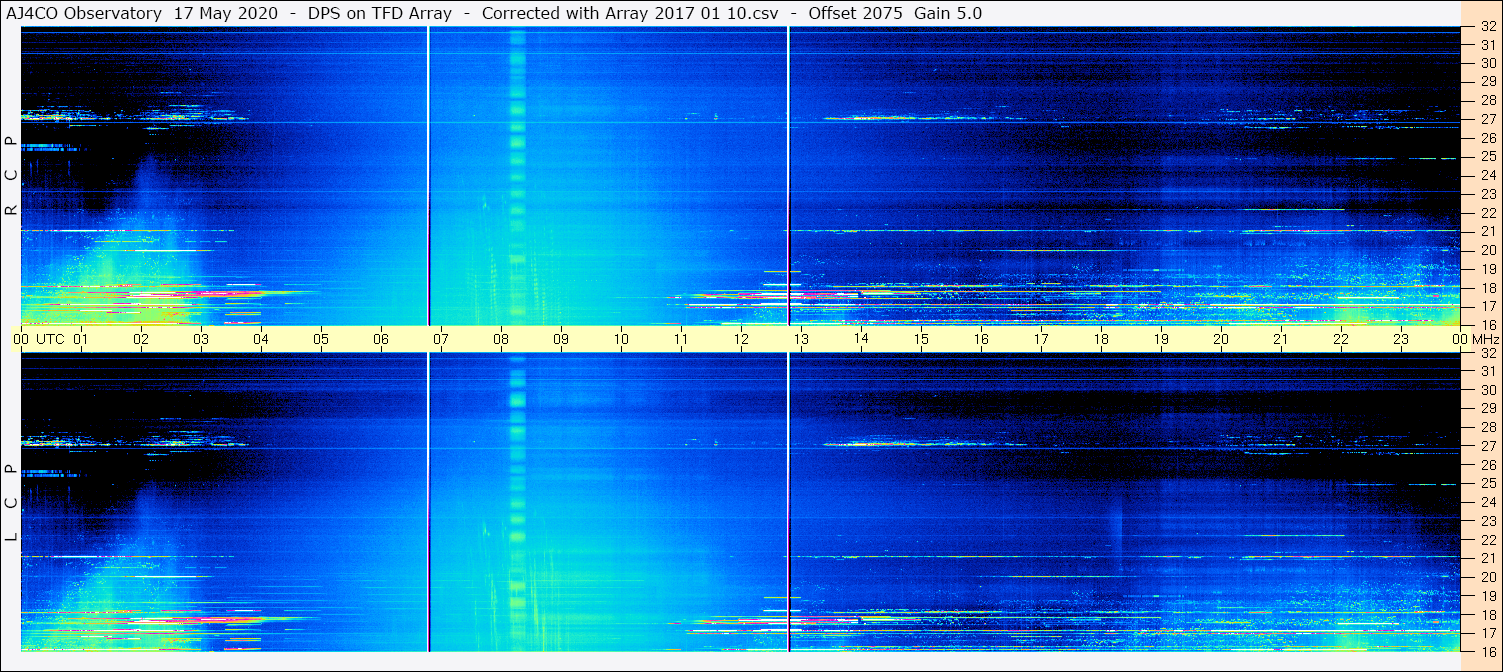Click 21 MHz label on RCP frequency scale

click(1487, 231)
